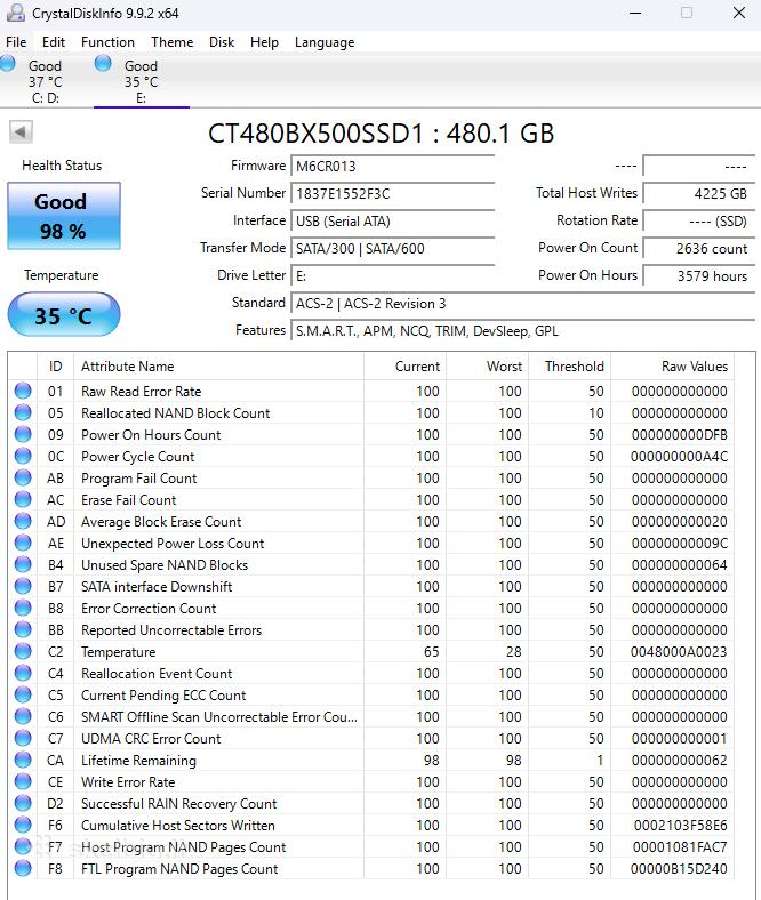Viewport: 761px width, 900px height.
Task: Click the Interface field USB (Serial ATA)
Action: coord(393,221)
